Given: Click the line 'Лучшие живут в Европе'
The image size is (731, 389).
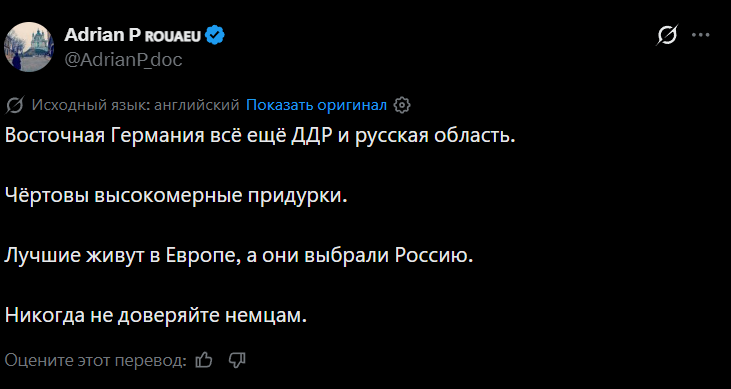Looking at the screenshot, I should [x=239, y=256].
